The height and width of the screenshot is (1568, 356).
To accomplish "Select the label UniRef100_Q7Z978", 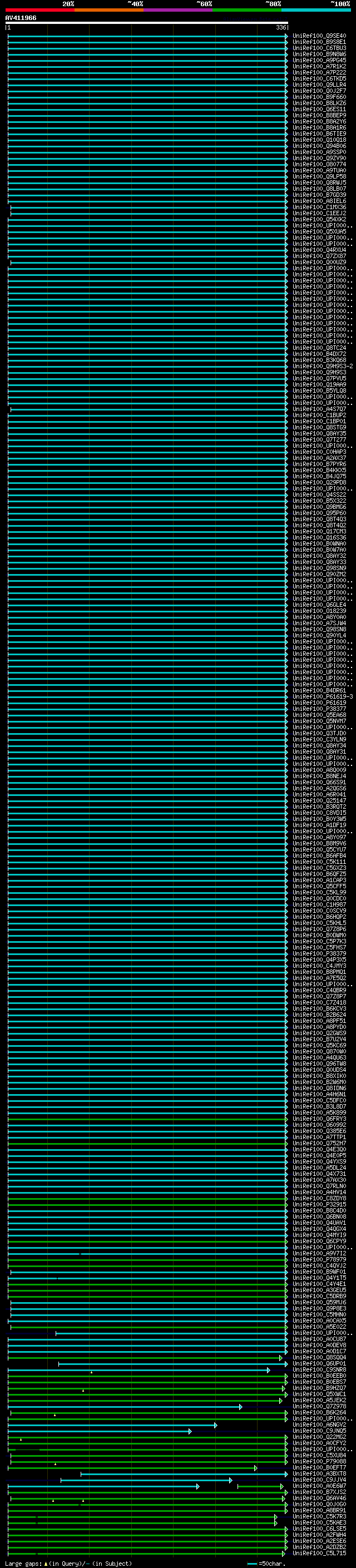I will click(319, 1407).
